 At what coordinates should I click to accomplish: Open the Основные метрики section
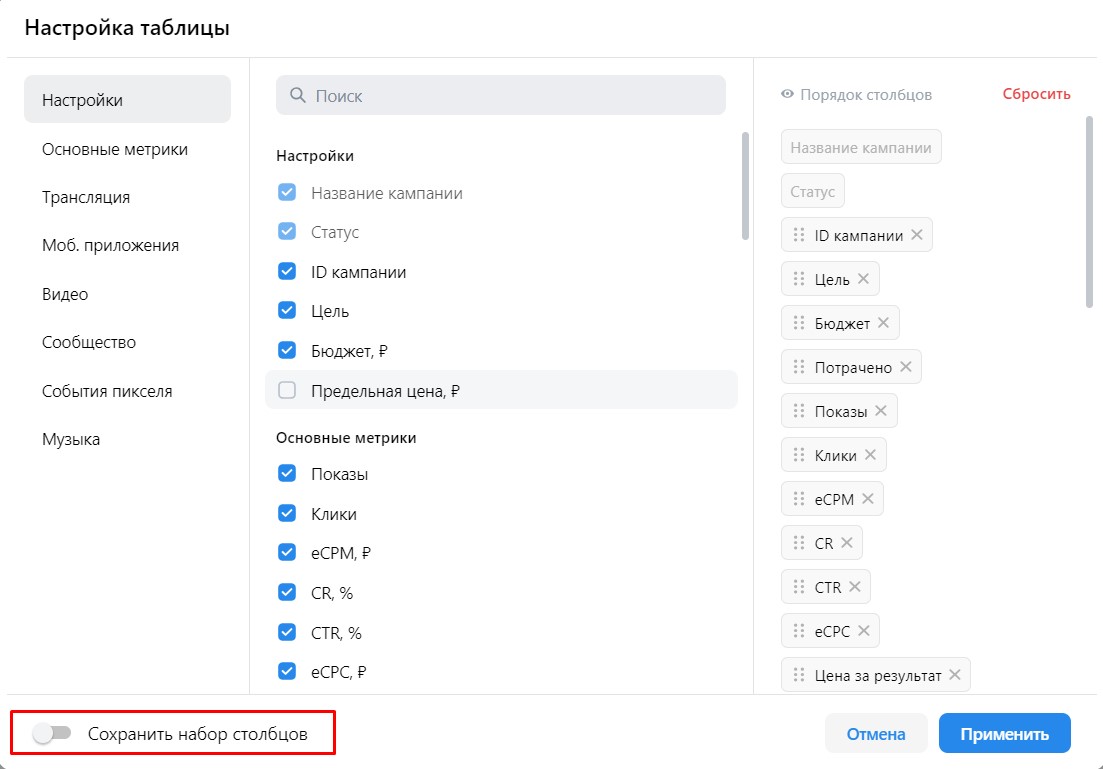(x=115, y=149)
